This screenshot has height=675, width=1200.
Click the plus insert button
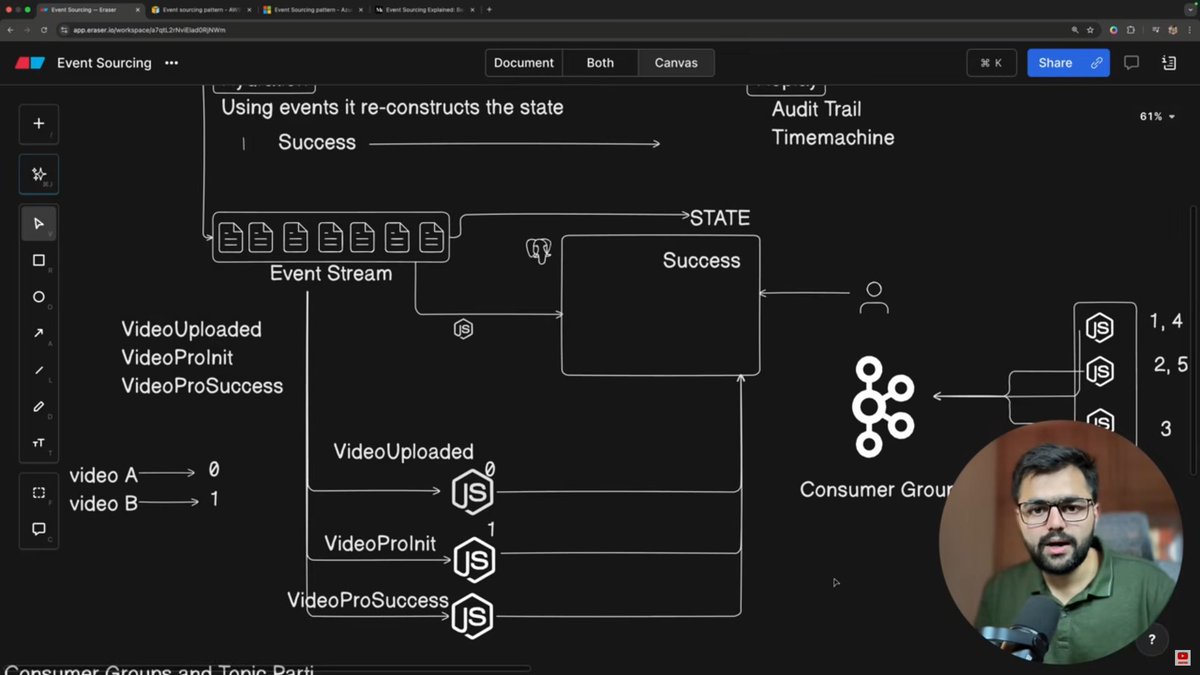click(38, 124)
